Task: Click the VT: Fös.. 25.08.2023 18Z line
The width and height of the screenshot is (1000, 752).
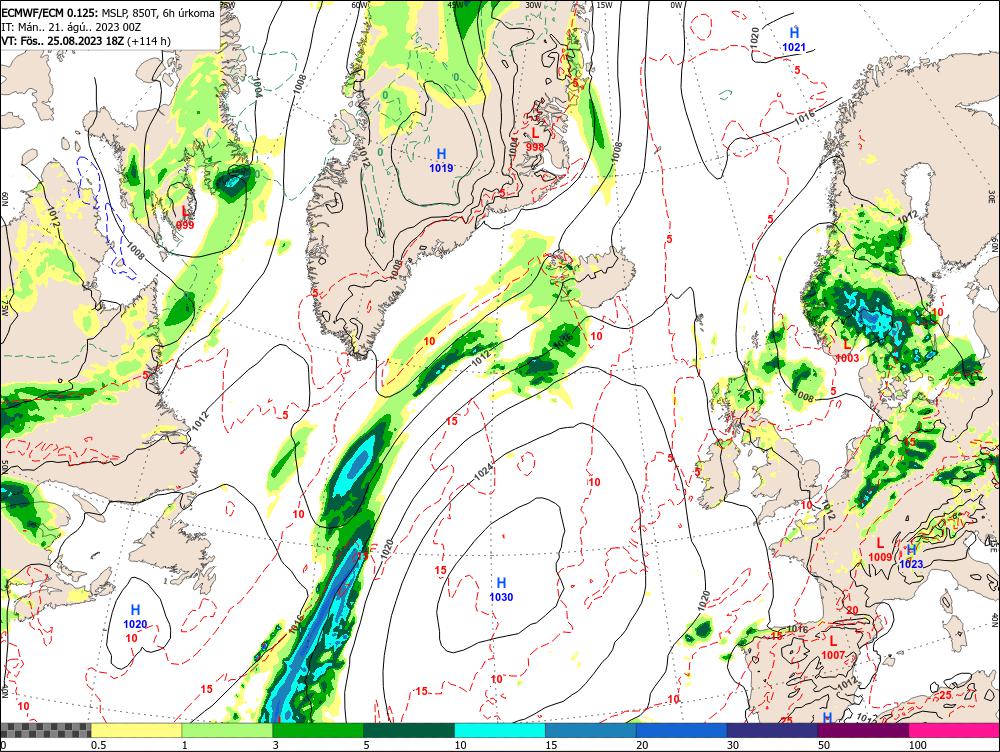Action: click(x=86, y=41)
